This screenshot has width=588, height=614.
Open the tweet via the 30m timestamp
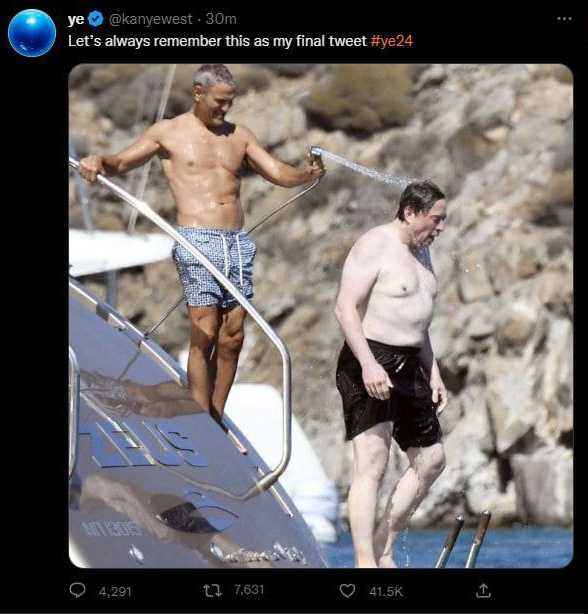221,19
